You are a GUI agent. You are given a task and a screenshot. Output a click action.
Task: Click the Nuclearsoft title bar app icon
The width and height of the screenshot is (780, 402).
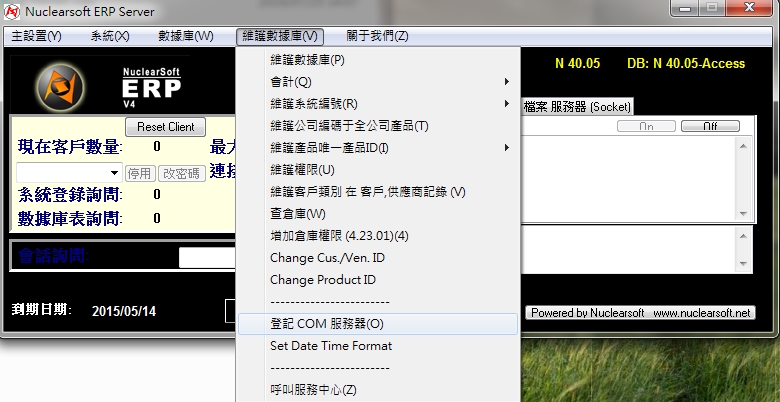click(12, 11)
